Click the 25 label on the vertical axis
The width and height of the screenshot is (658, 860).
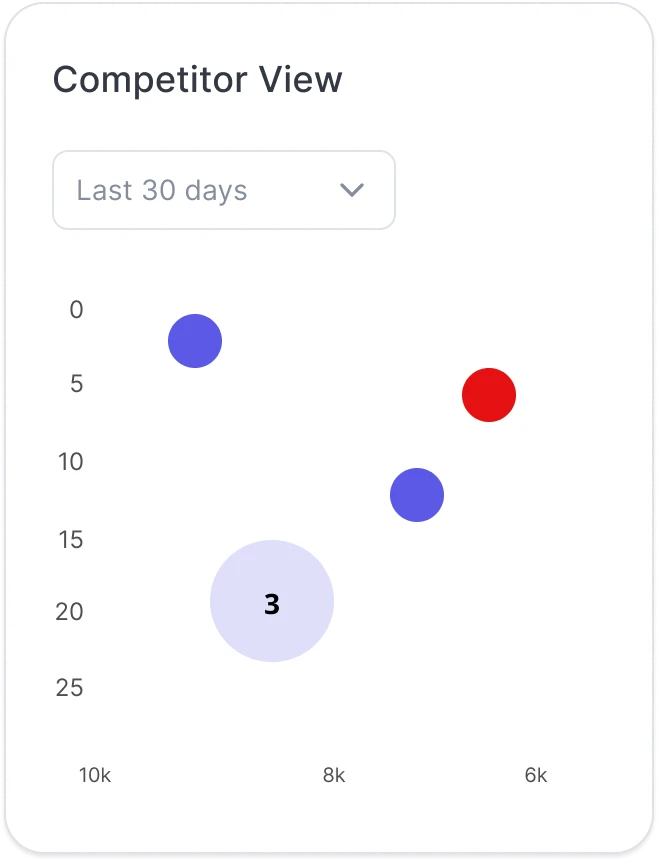point(70,688)
